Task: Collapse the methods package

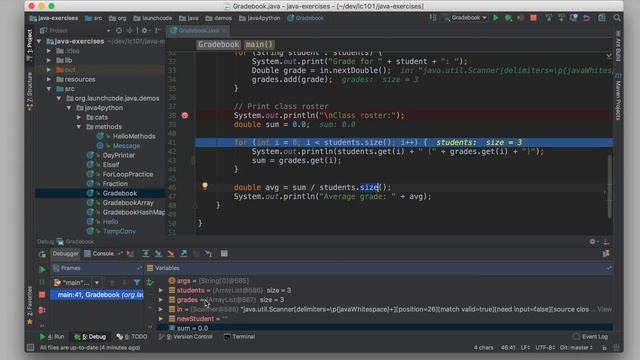Action: pyautogui.click(x=79, y=127)
